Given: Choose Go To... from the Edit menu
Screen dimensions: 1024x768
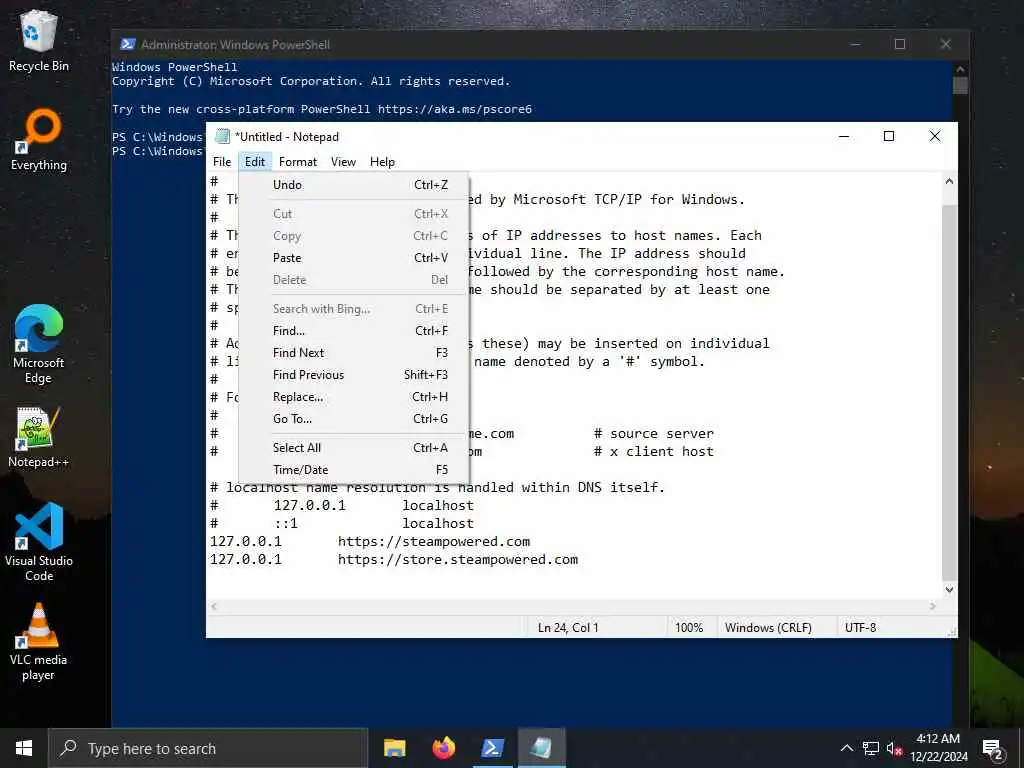Looking at the screenshot, I should 354,419.
